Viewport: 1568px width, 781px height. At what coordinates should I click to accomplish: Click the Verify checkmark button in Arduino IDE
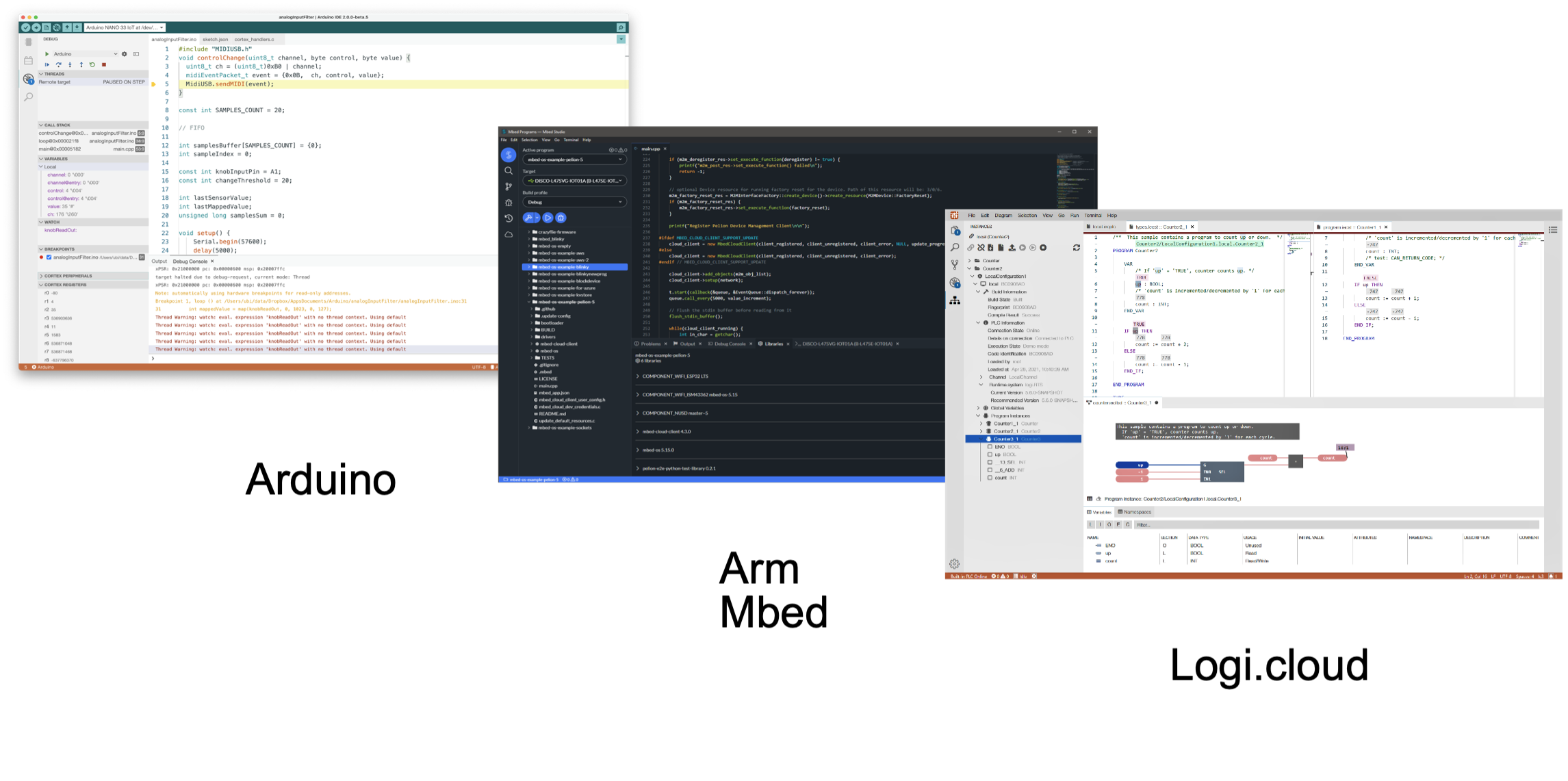[x=25, y=27]
